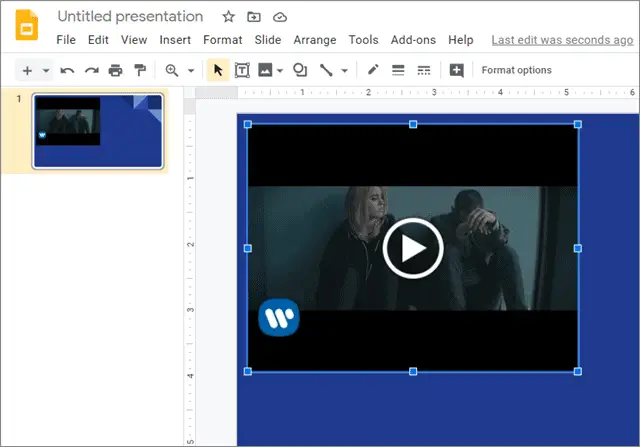Click the Warner logo on the video
Image resolution: width=640 pixels, height=447 pixels.
279,317
